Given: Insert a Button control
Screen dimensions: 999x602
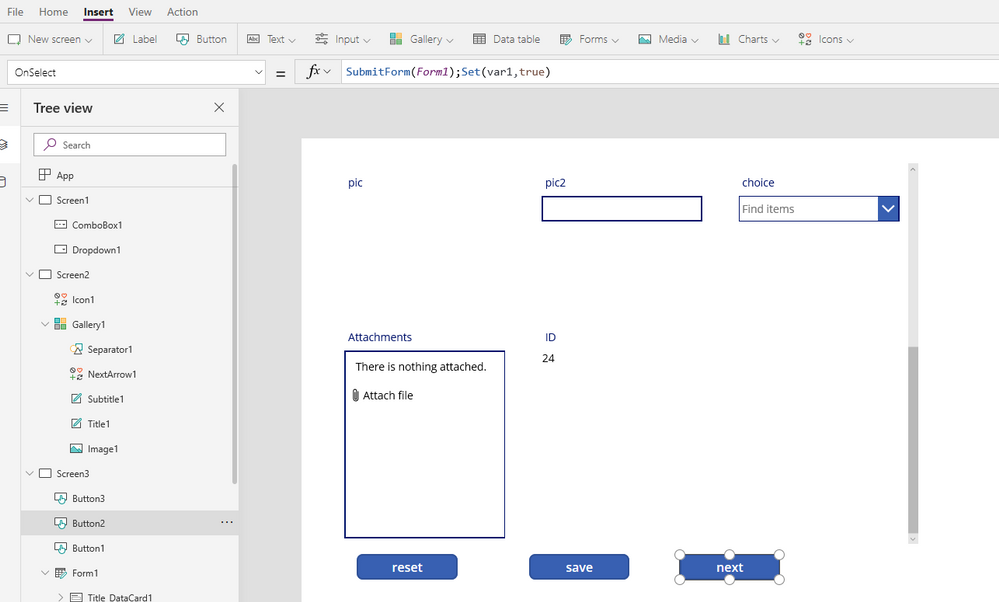Looking at the screenshot, I should [x=201, y=39].
